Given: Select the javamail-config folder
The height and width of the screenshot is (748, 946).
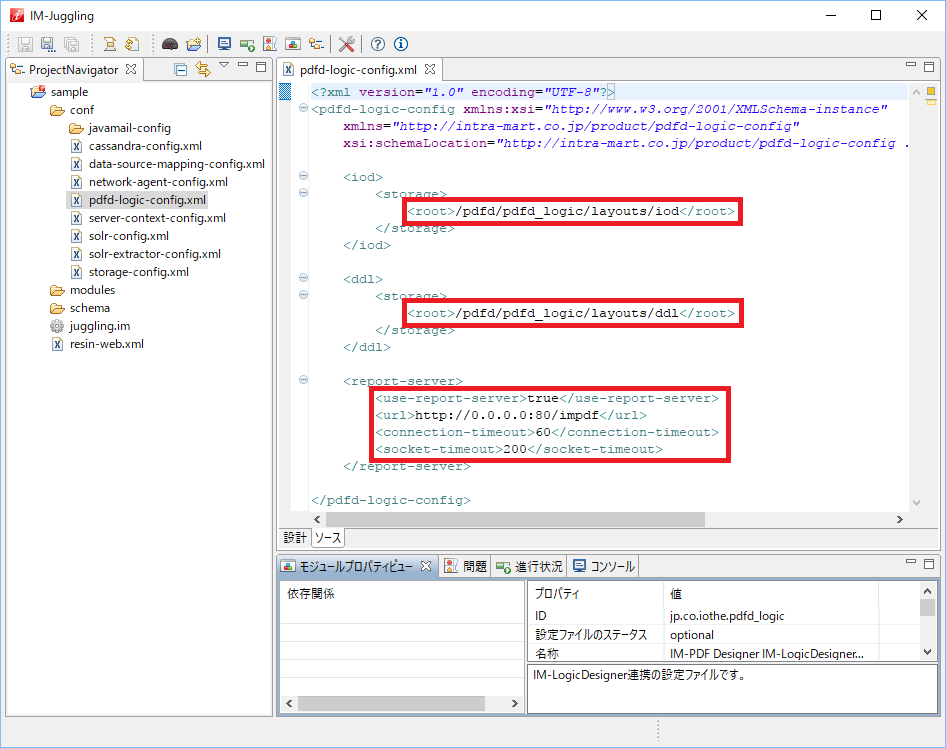Looking at the screenshot, I should tap(129, 128).
